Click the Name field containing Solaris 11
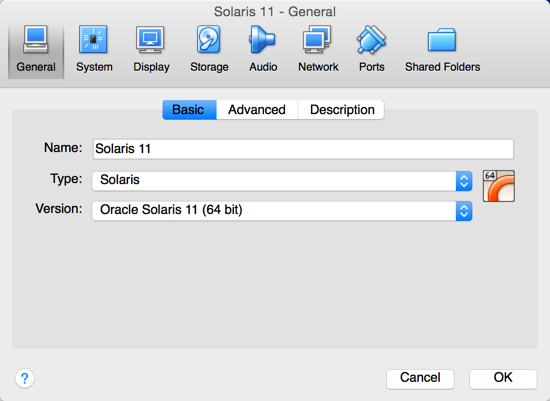550x401 pixels. [303, 149]
